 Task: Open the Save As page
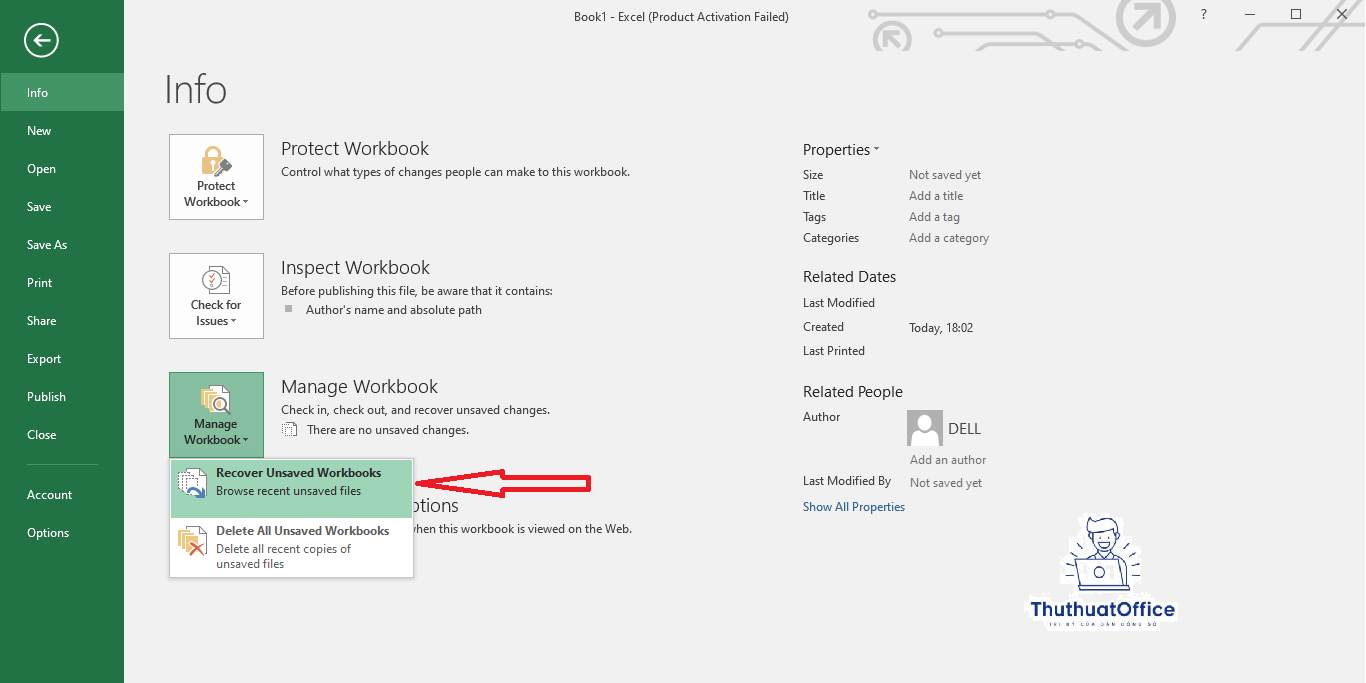coord(62,244)
